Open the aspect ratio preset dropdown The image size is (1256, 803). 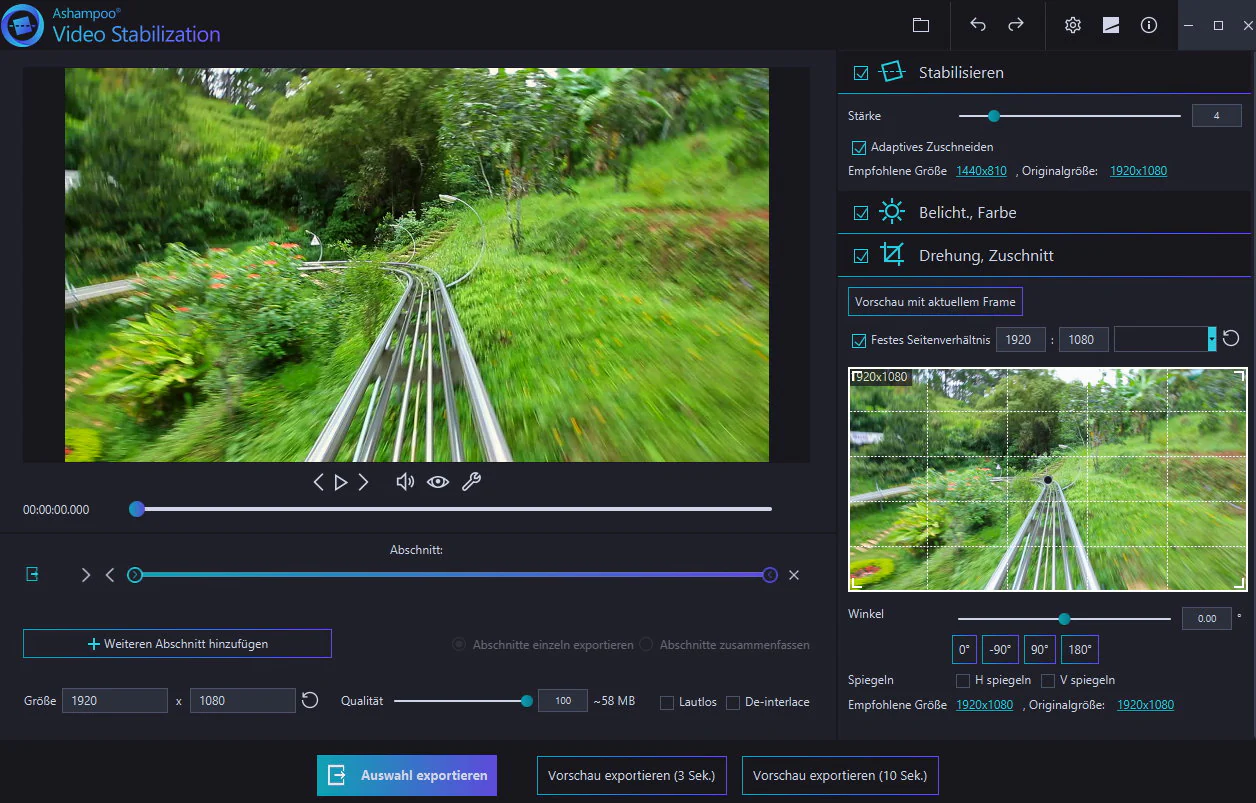(x=1212, y=339)
